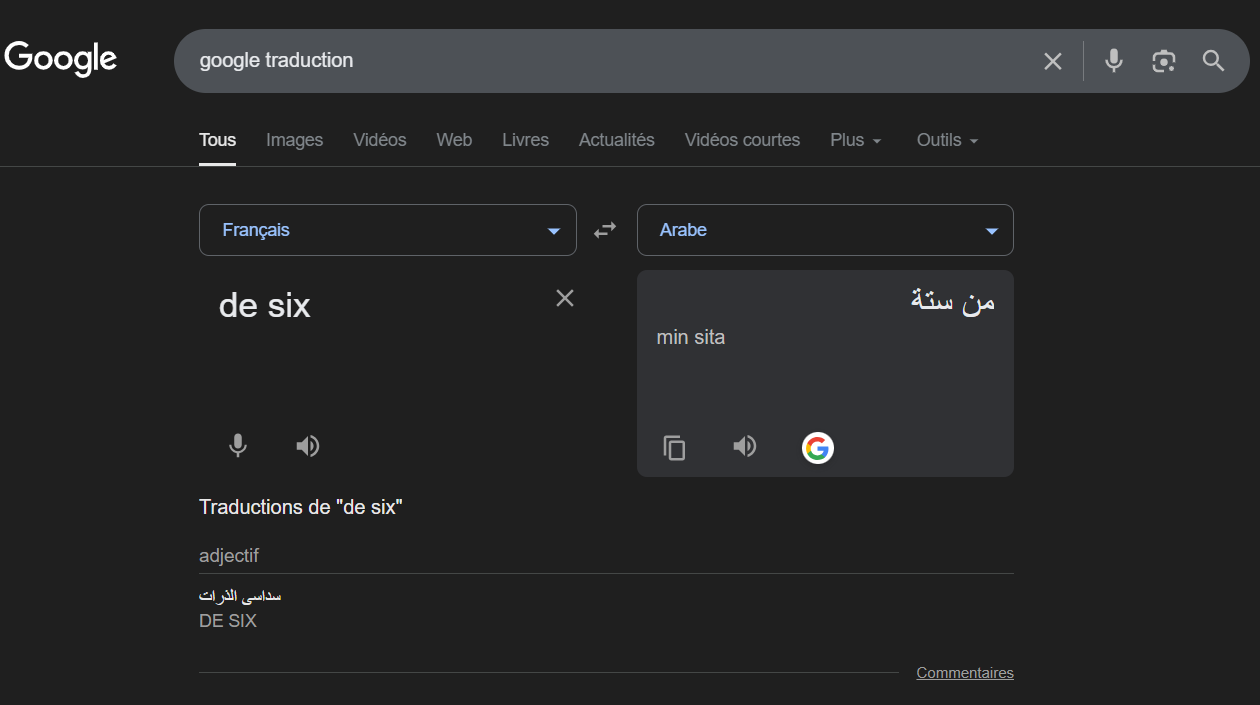The width and height of the screenshot is (1260, 705).
Task: Switch to the Actualités tab
Action: click(617, 140)
